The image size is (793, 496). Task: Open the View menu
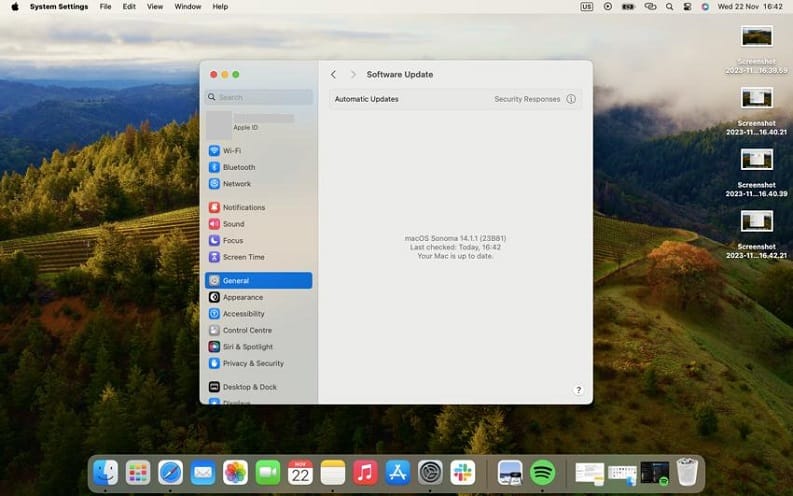[155, 7]
